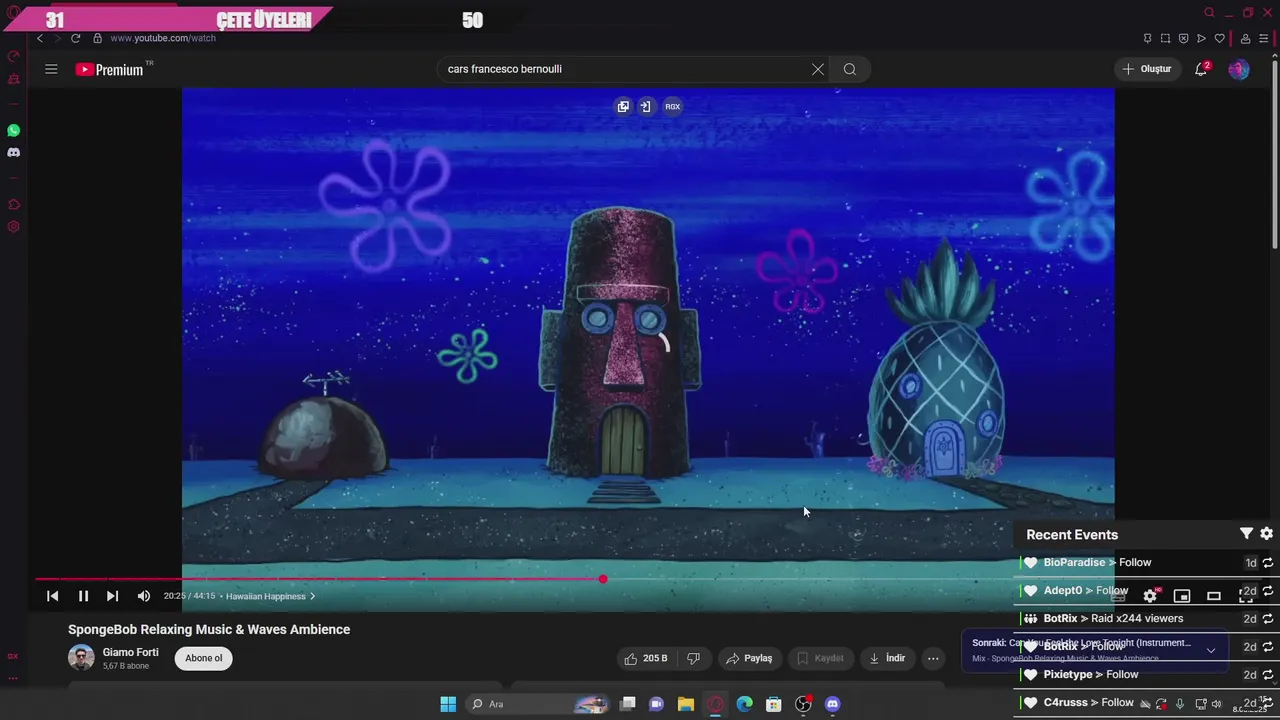This screenshot has width=1280, height=720.
Task: Open the ad blocker shield icon
Action: [x=1183, y=38]
